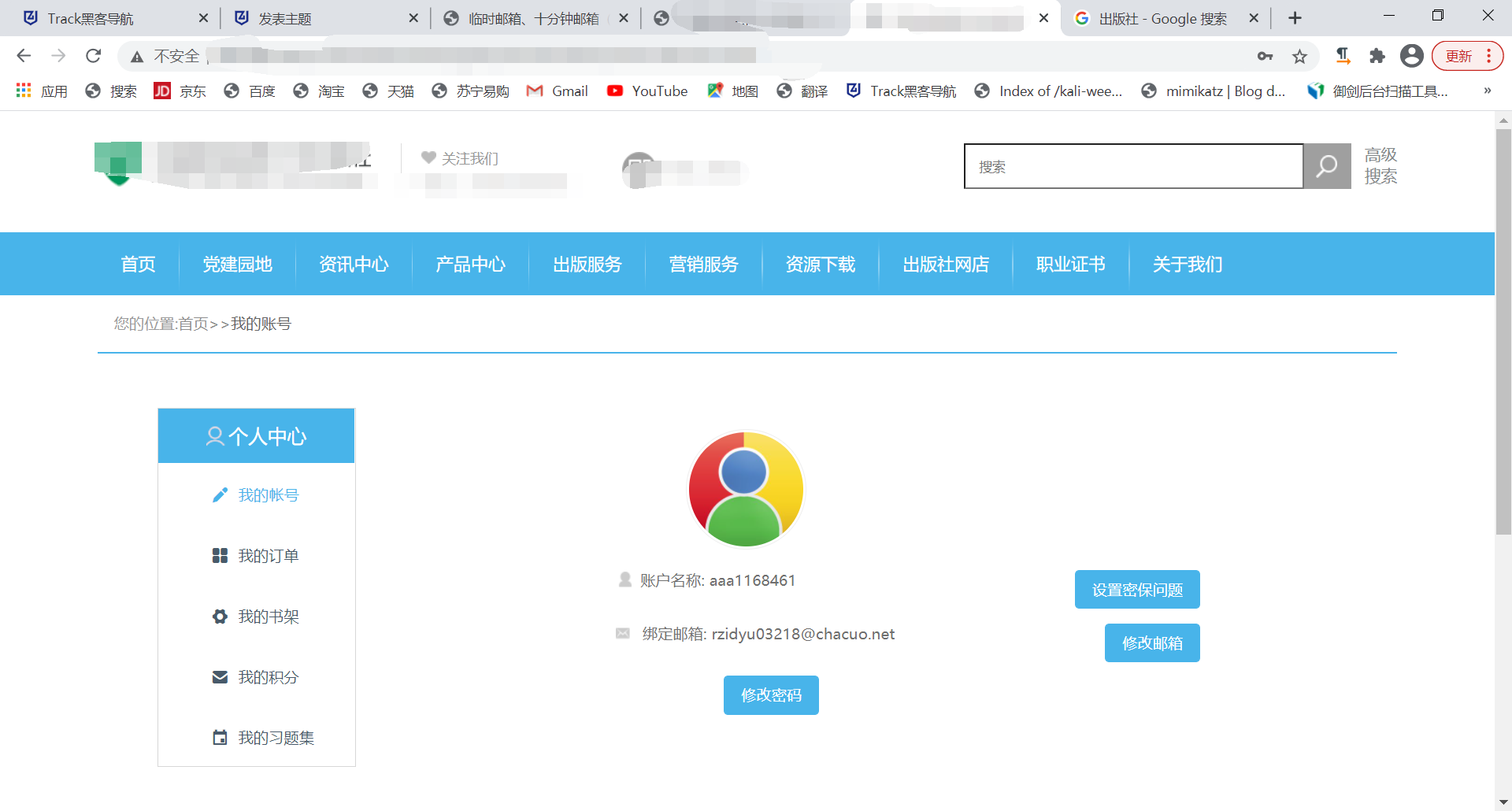Open the Gmail bookmark
This screenshot has height=811, width=1512.
557,91
